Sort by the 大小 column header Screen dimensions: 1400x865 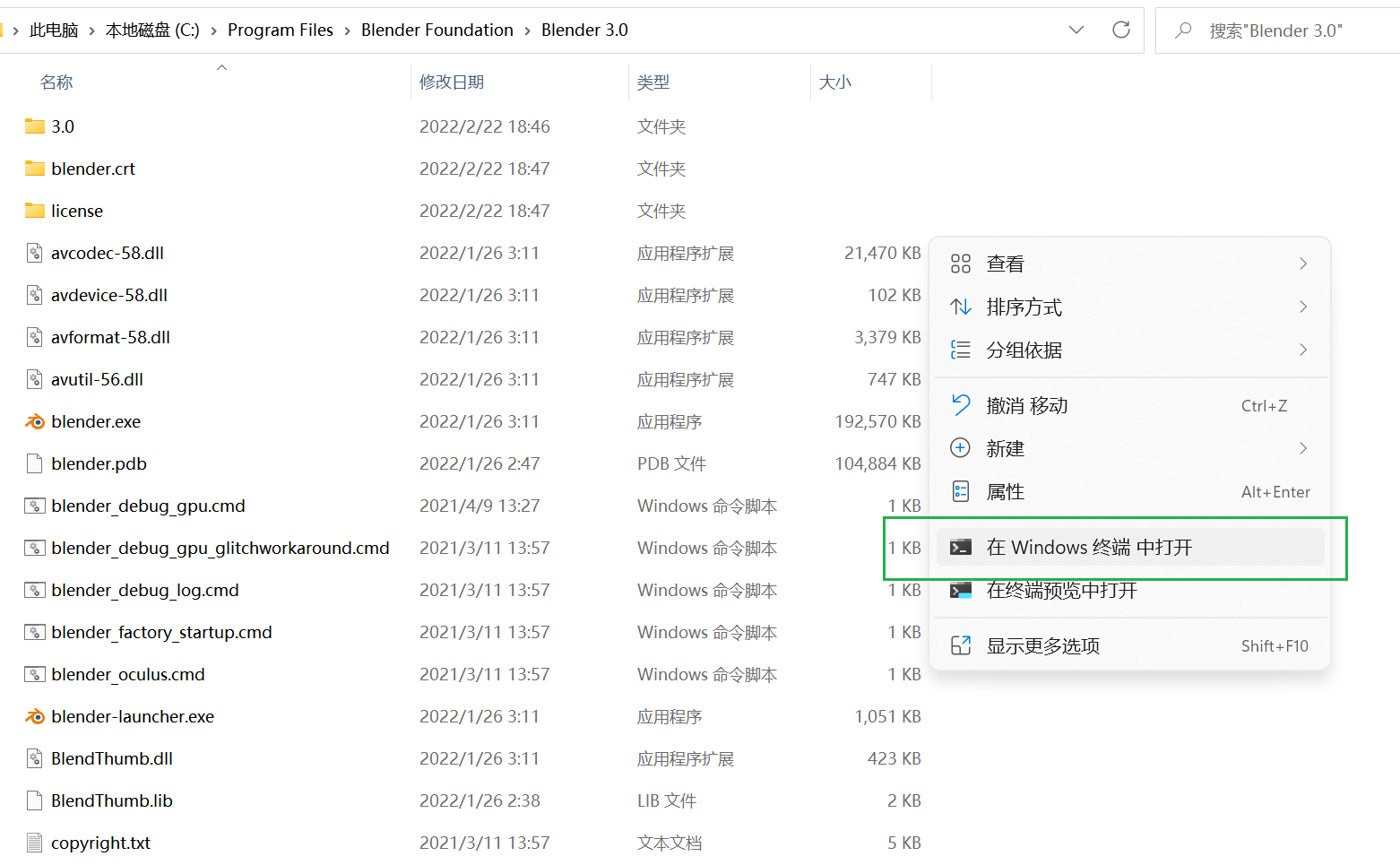pos(834,82)
